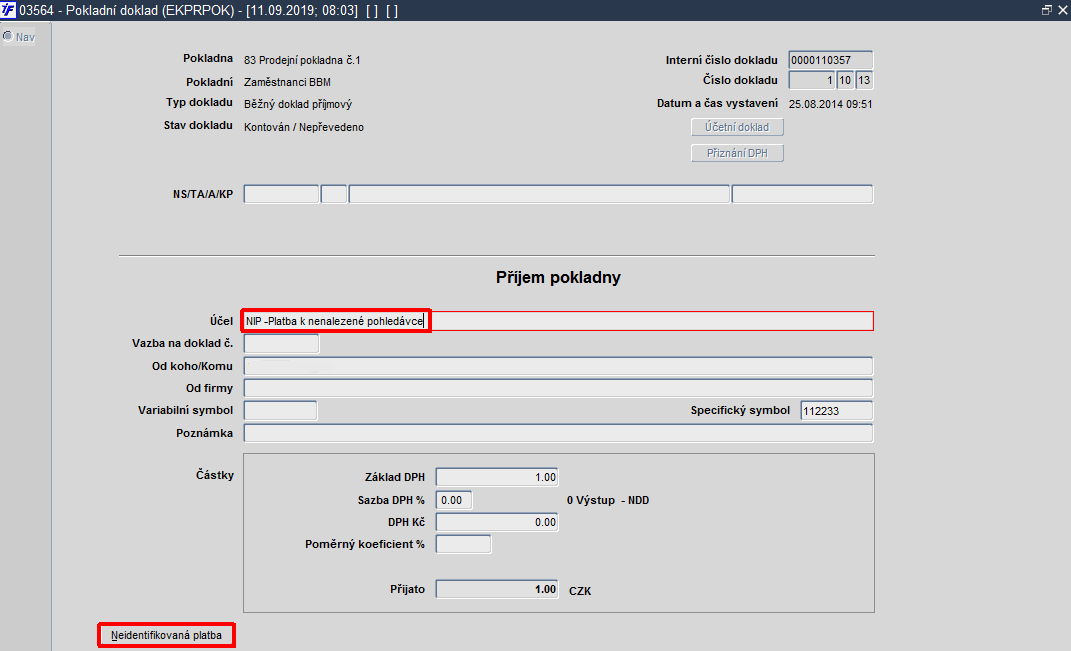Focus the Od firmy input field
Viewport: 1071px width, 651px height.
pos(558,388)
